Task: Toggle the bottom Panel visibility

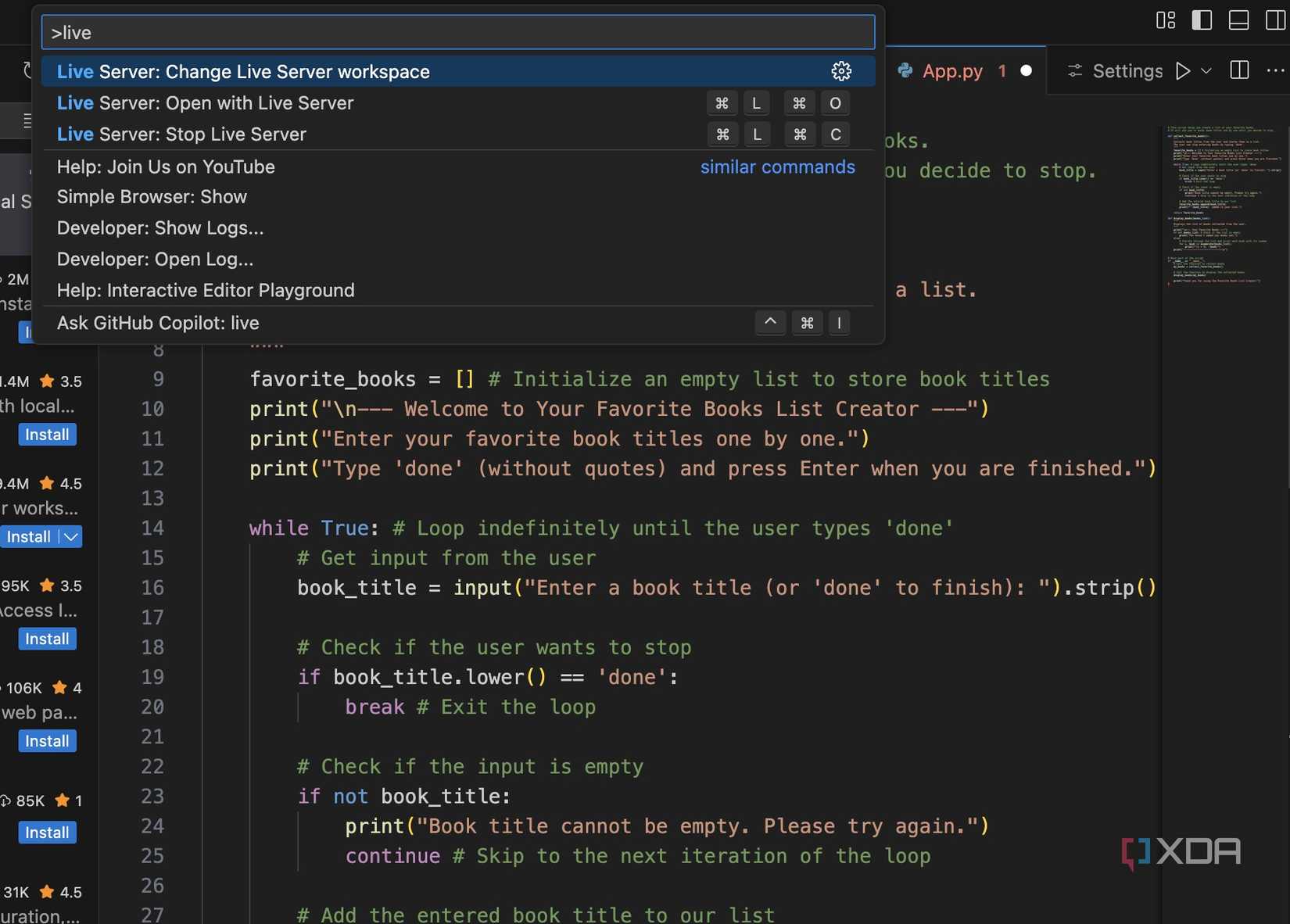Action: point(1238,20)
